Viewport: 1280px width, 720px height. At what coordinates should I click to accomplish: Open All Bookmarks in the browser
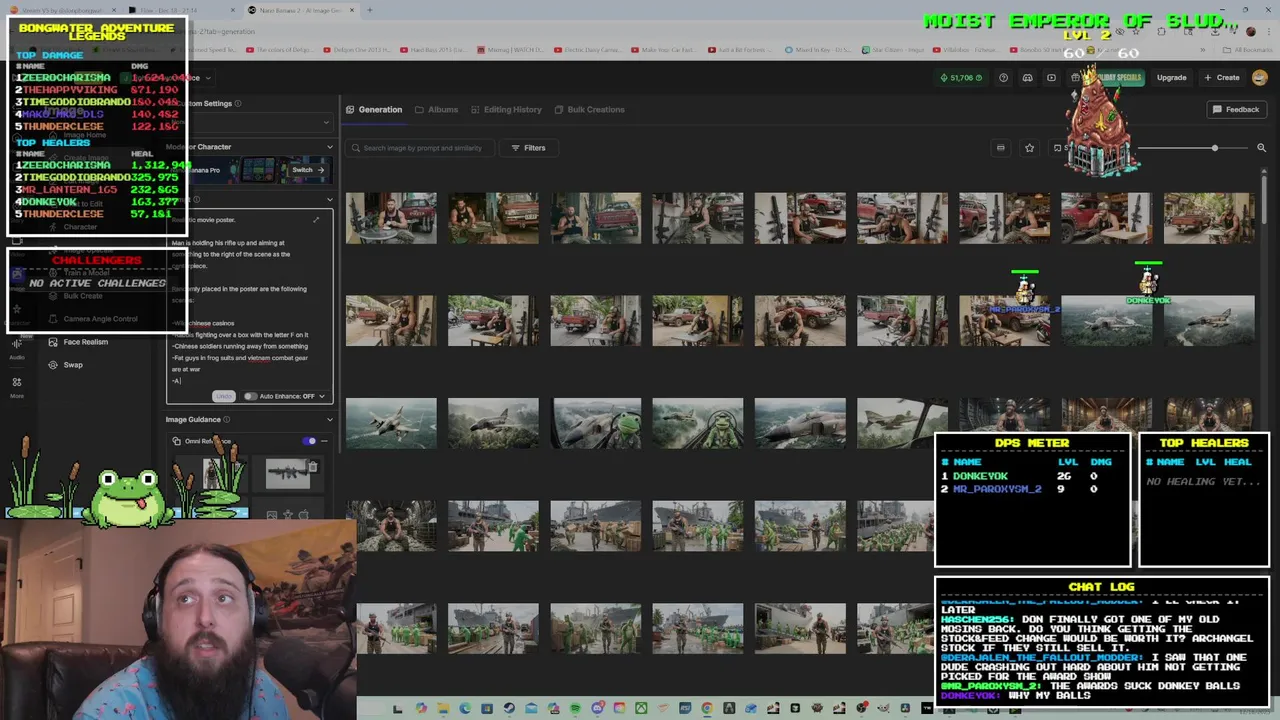click(x=1248, y=50)
